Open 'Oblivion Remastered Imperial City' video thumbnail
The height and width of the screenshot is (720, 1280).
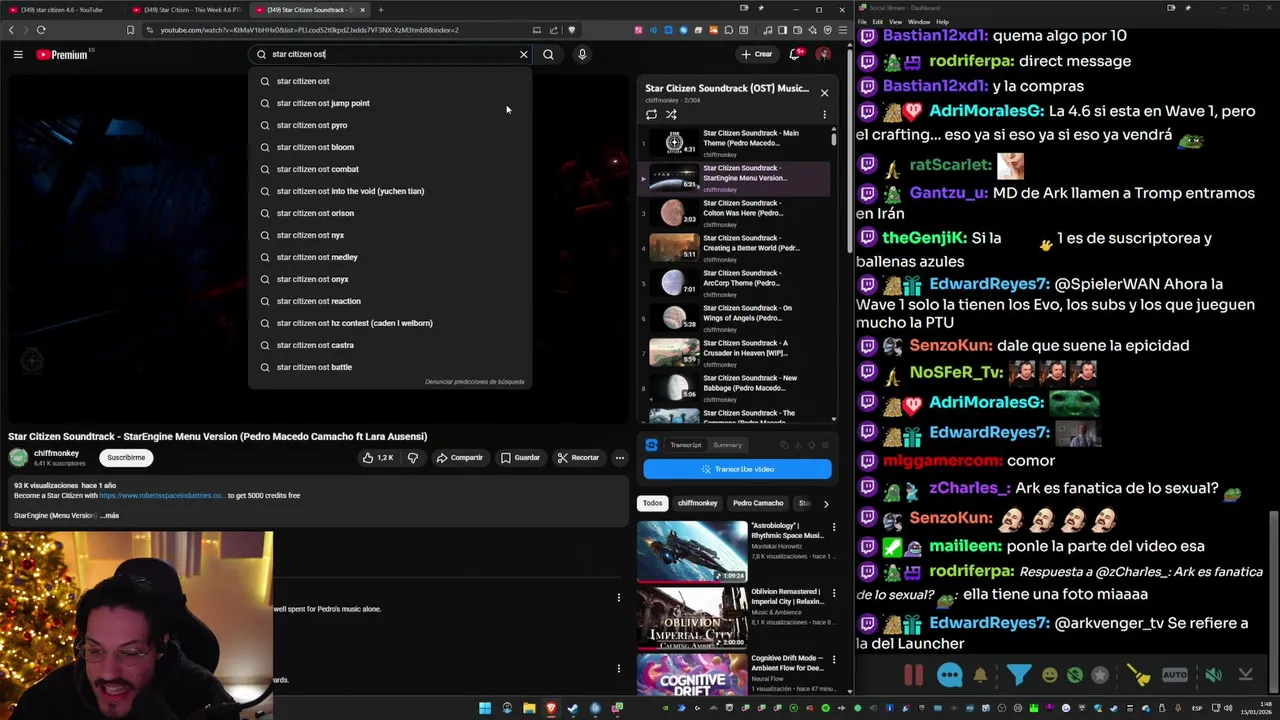click(692, 618)
